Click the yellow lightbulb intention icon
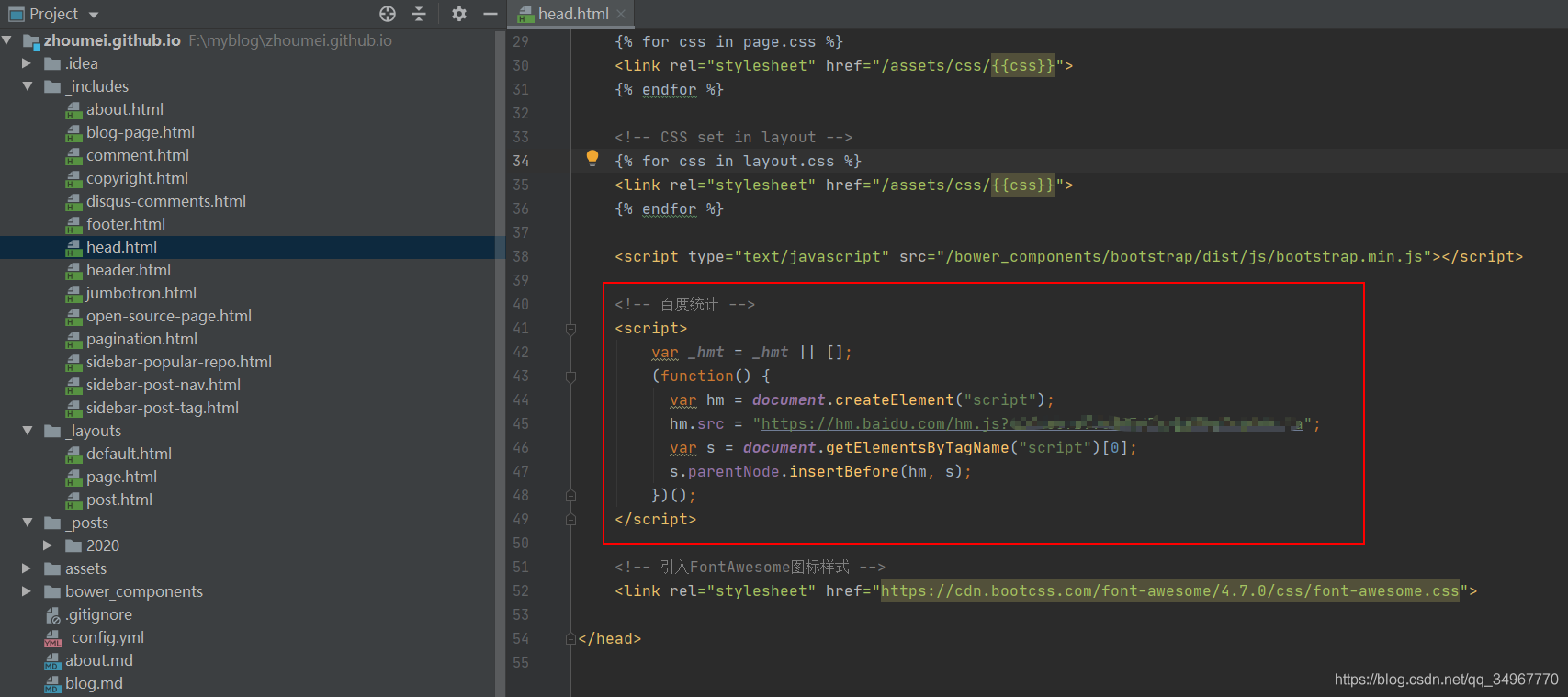Screen dimensions: 1568x697 pyautogui.click(x=592, y=158)
